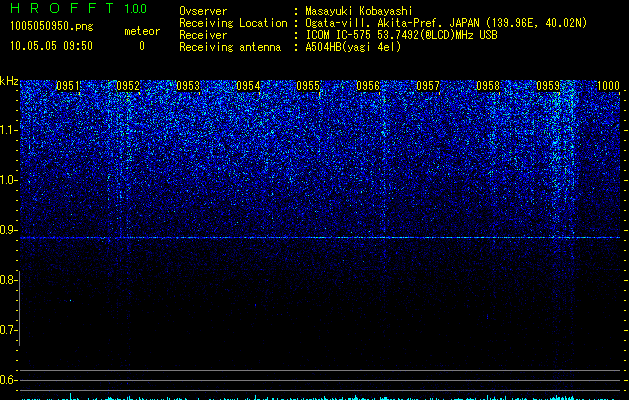629x400 pixels.
Task: Click the A504HB(yagi 4el) antenna value
Action: tap(353, 47)
